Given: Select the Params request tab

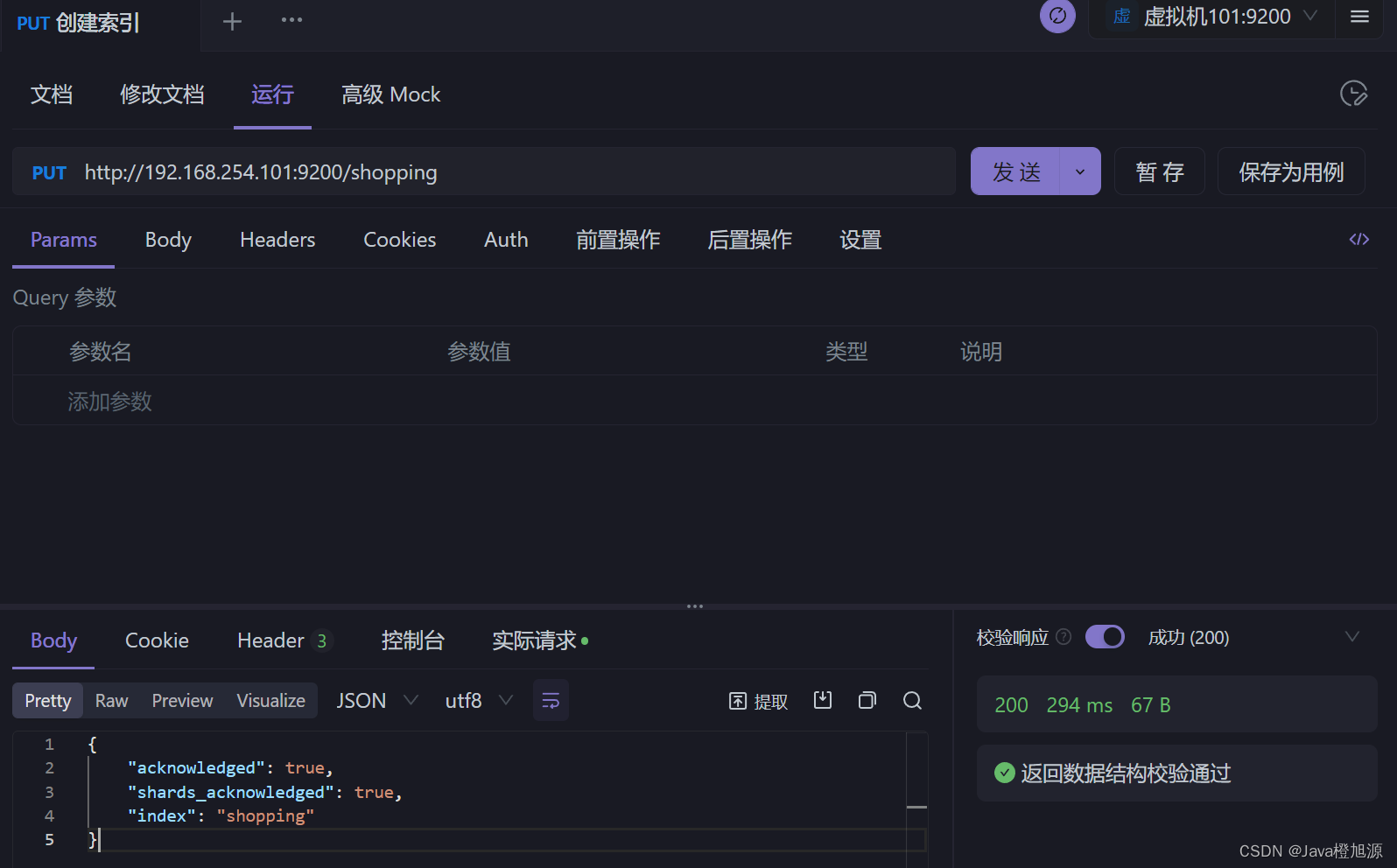Looking at the screenshot, I should click(64, 240).
